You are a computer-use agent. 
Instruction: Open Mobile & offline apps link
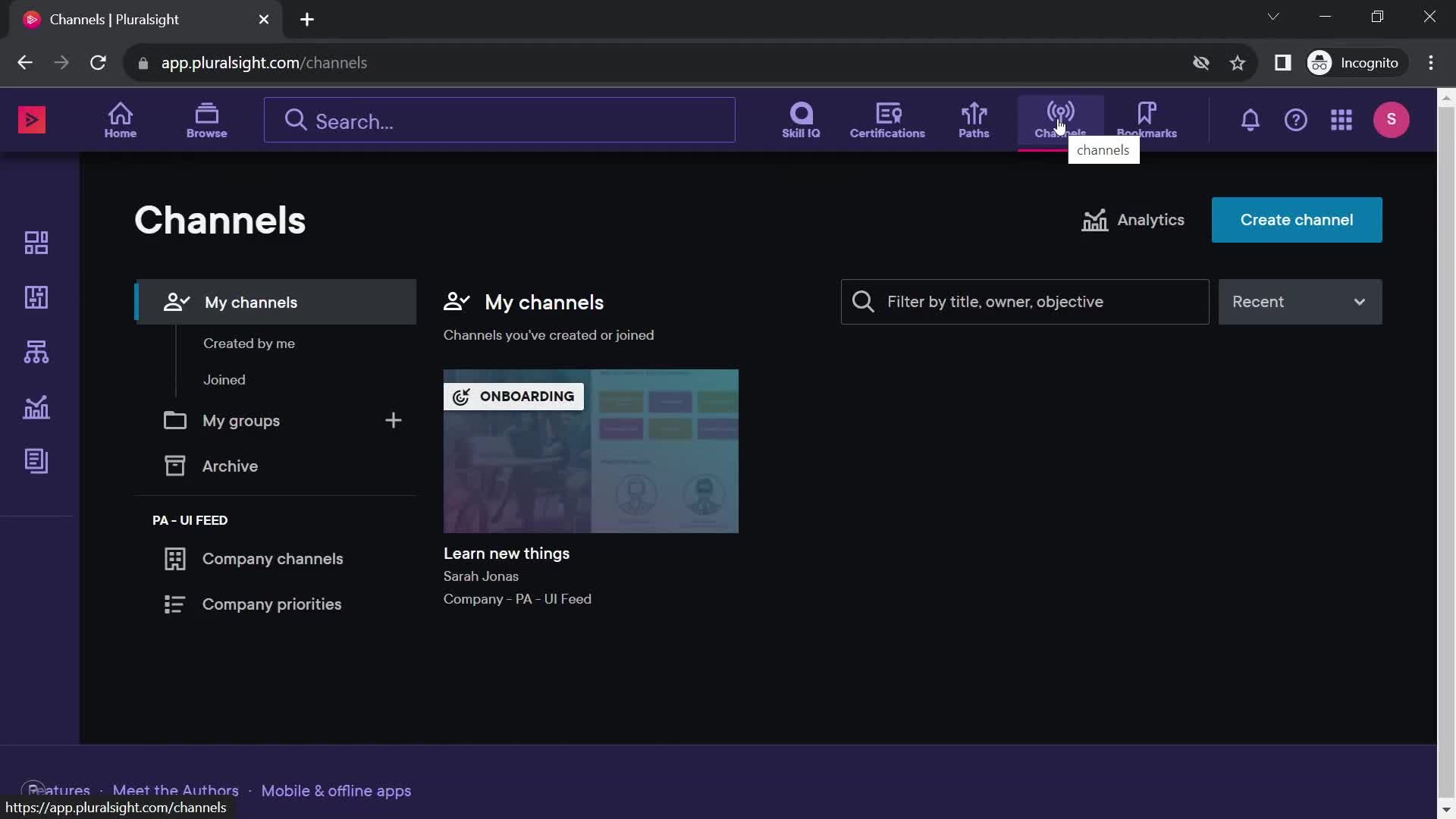[336, 791]
